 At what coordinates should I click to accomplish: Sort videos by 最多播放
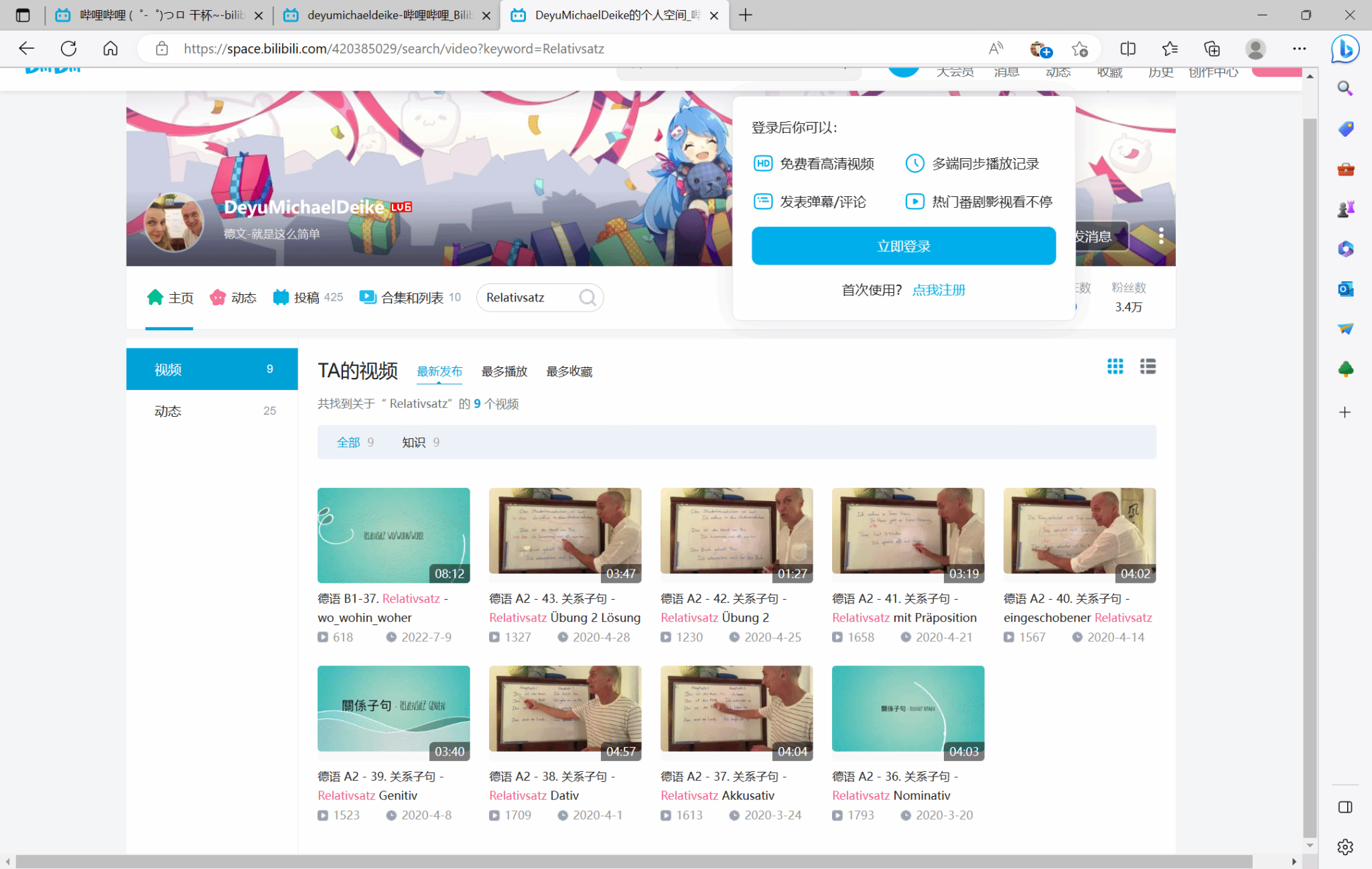(504, 371)
